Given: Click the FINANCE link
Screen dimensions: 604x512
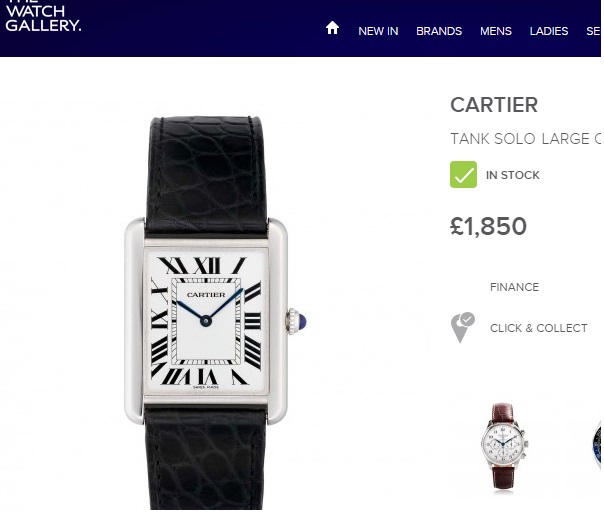Looking at the screenshot, I should pyautogui.click(x=514, y=287).
